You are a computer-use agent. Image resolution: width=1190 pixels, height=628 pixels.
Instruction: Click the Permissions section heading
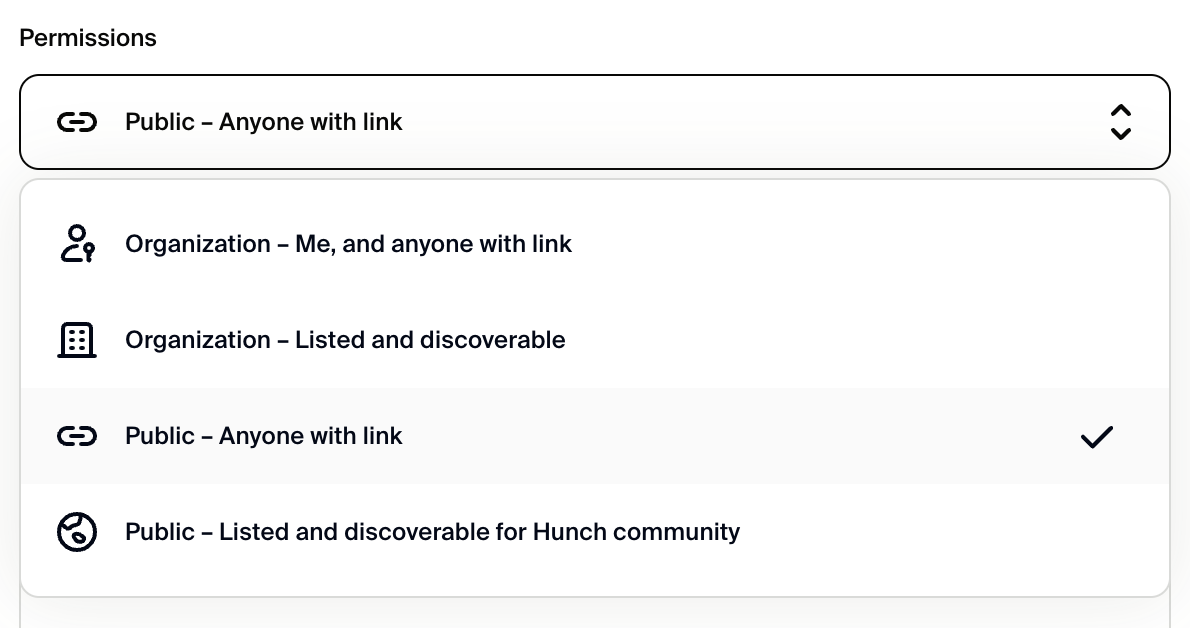coord(87,37)
